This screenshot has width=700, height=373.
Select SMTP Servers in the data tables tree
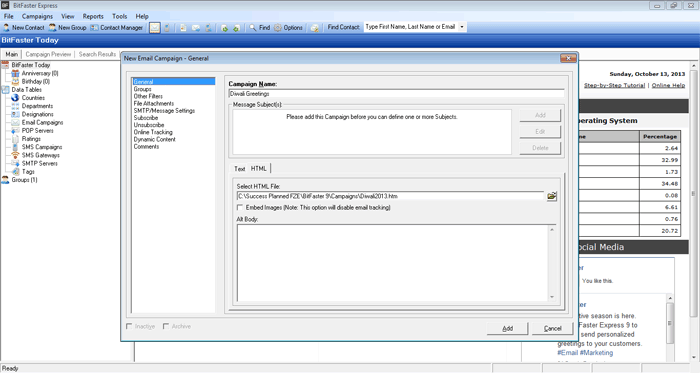coord(39,164)
